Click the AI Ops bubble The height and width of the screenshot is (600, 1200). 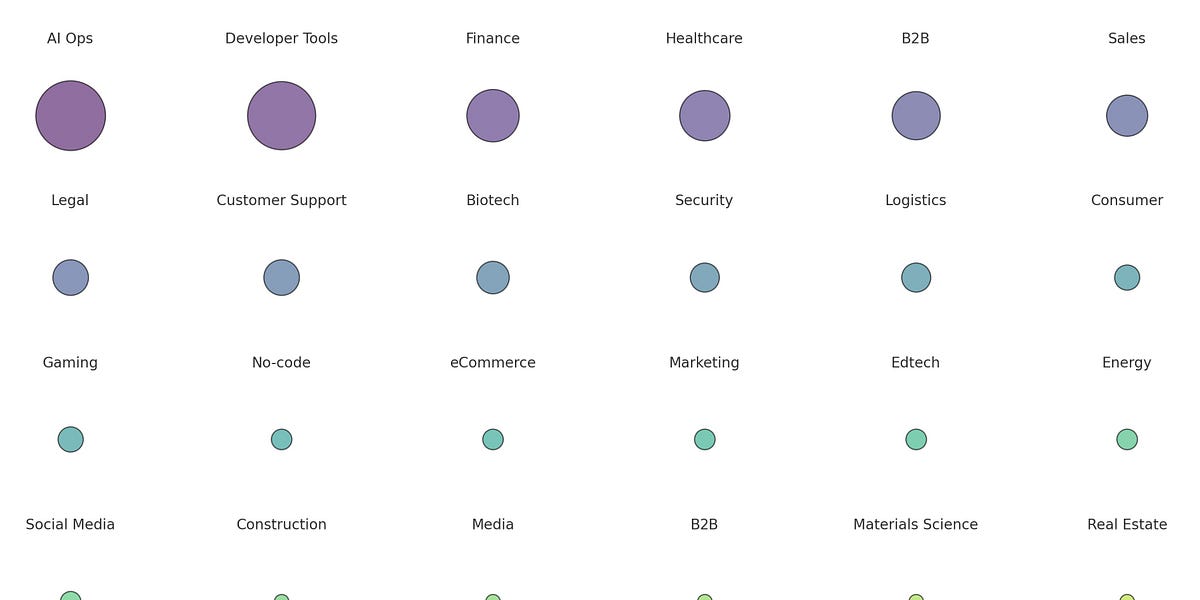click(x=70, y=116)
